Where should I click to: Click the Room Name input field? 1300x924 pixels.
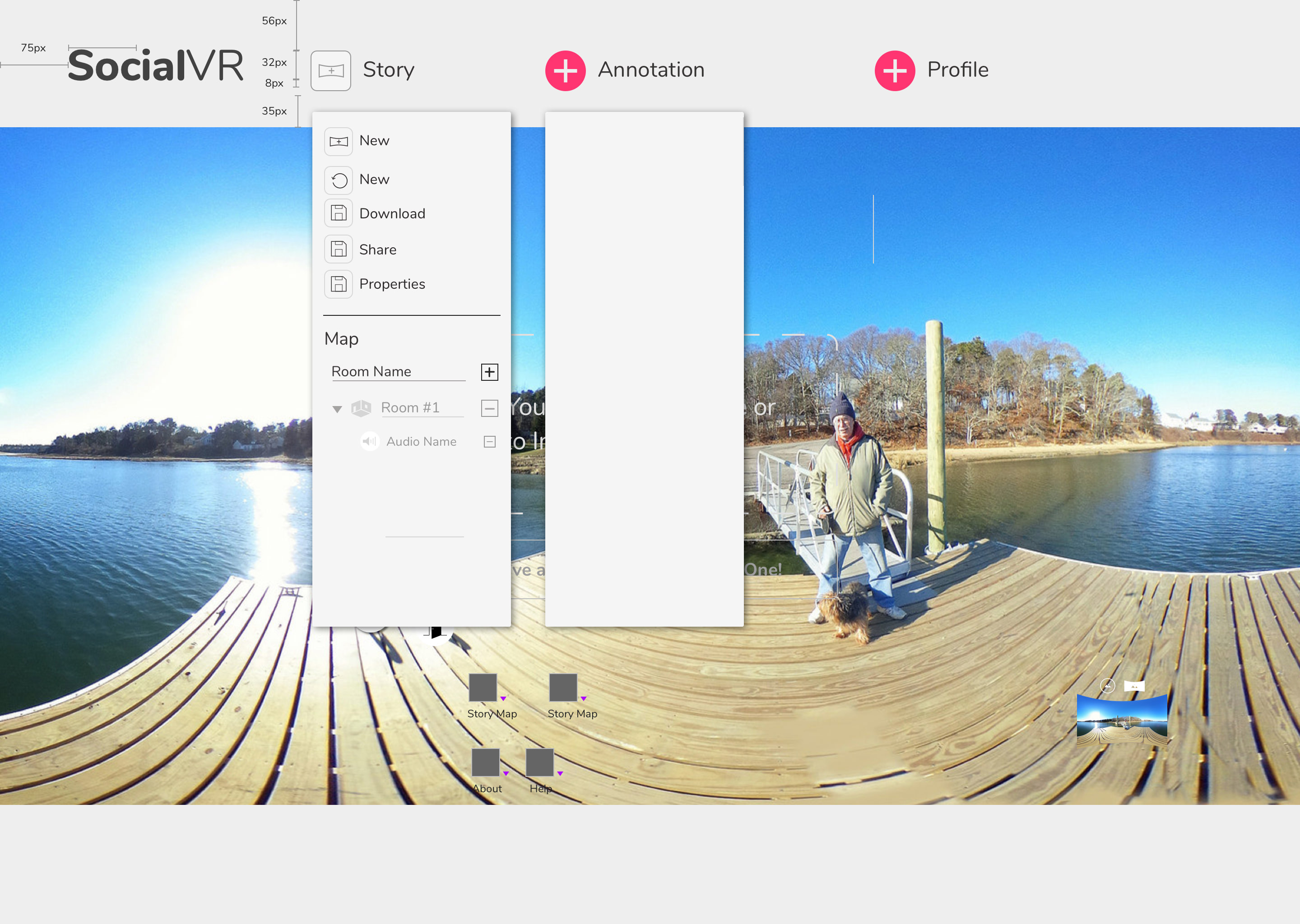tap(398, 371)
